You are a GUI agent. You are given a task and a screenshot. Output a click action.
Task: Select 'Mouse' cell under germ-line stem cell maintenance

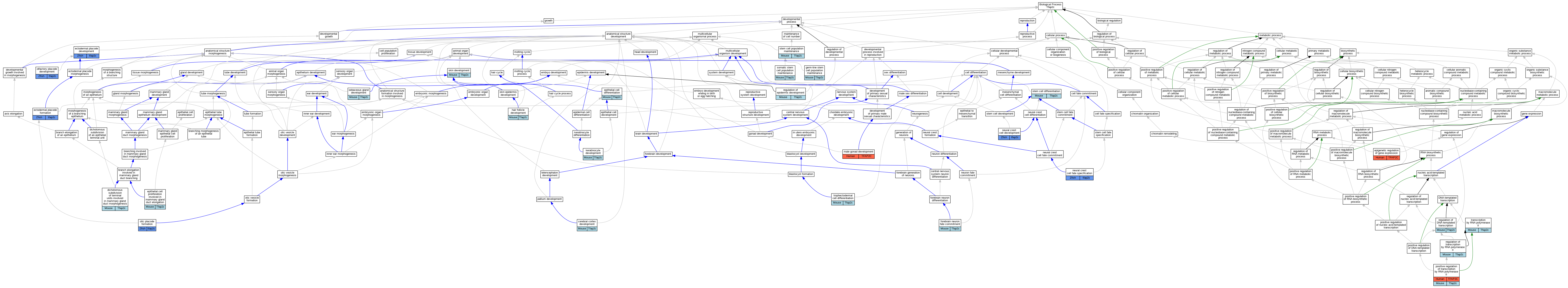pyautogui.click(x=810, y=78)
